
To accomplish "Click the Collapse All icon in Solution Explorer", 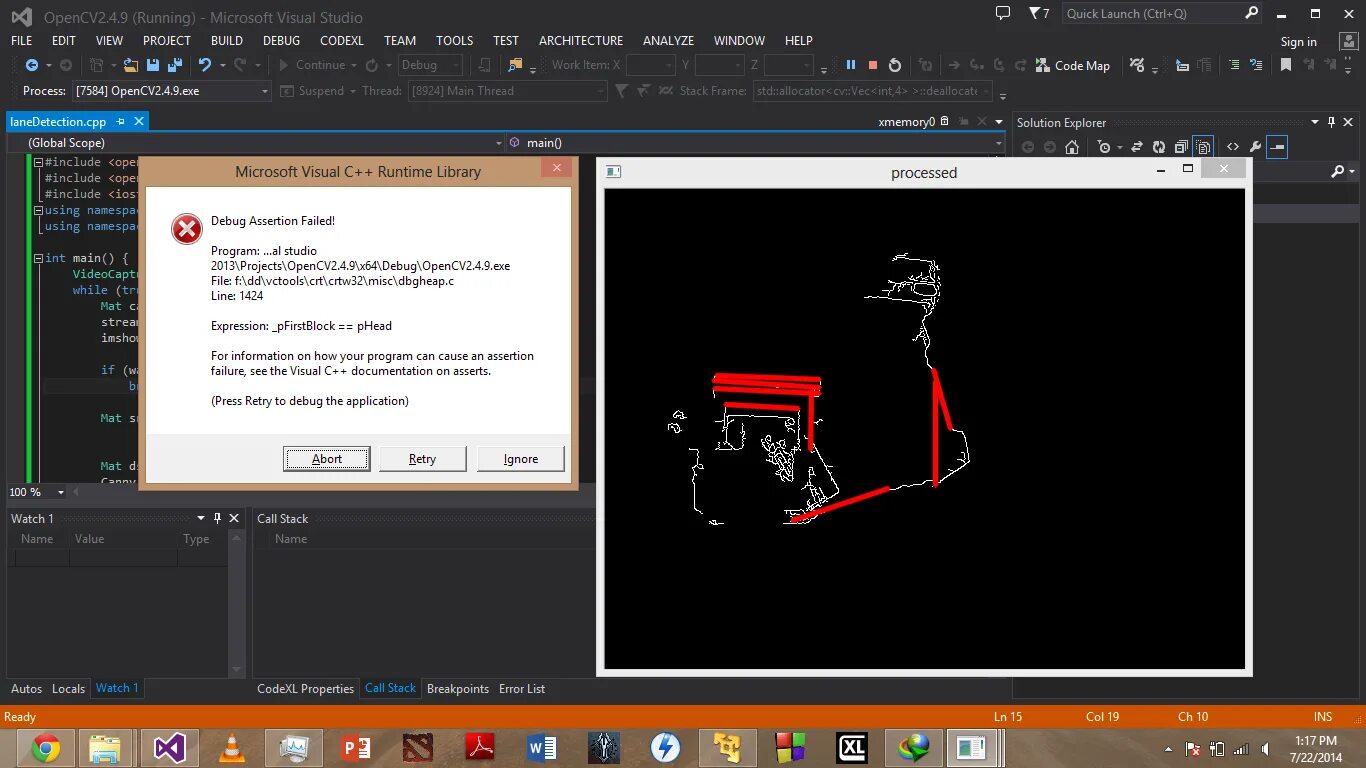I will tap(1181, 147).
